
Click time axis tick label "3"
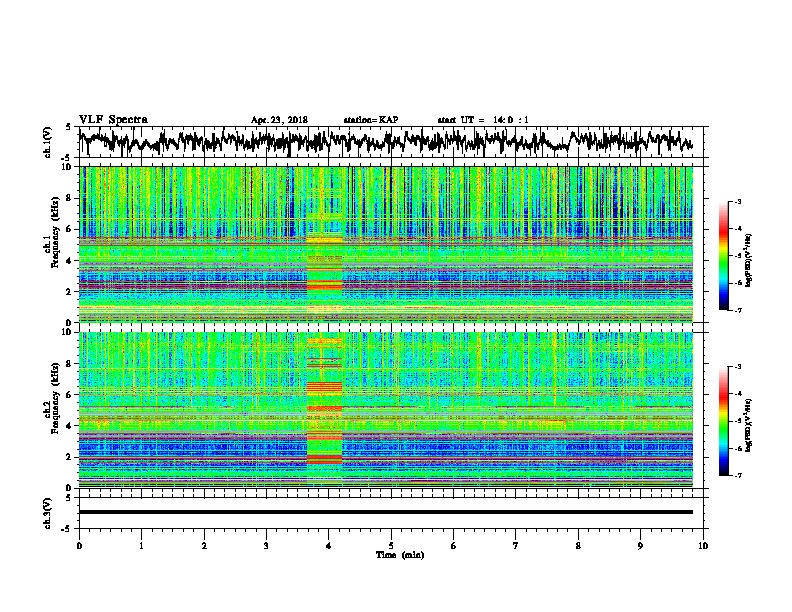point(266,546)
